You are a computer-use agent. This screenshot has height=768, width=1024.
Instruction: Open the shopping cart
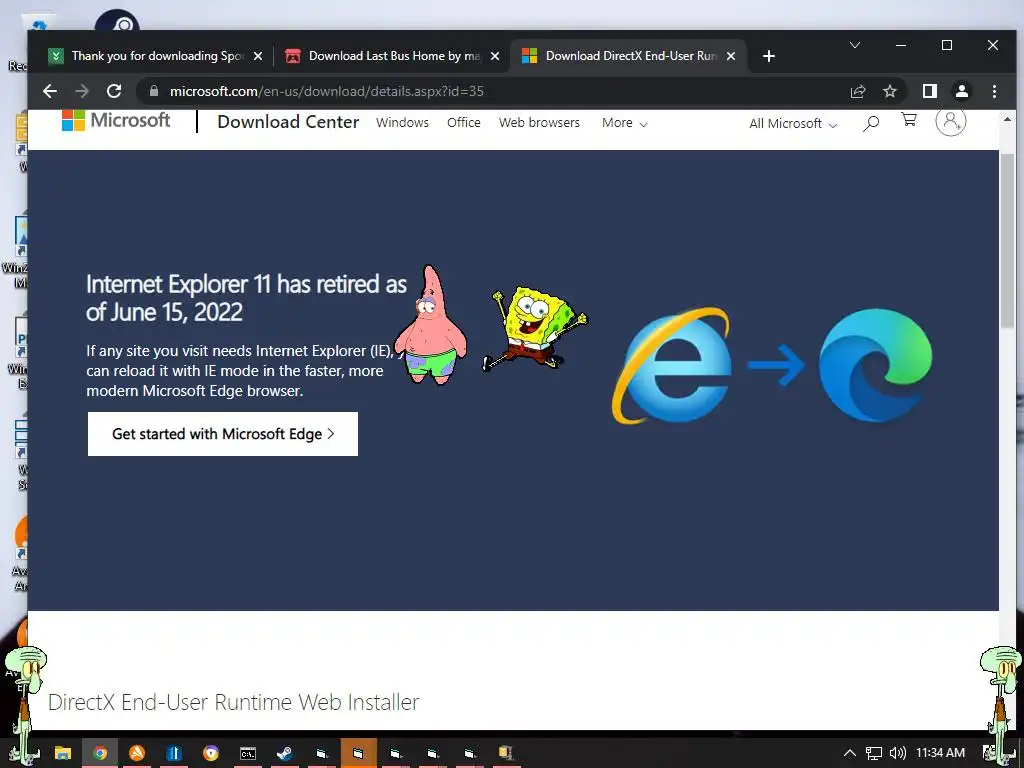point(908,120)
